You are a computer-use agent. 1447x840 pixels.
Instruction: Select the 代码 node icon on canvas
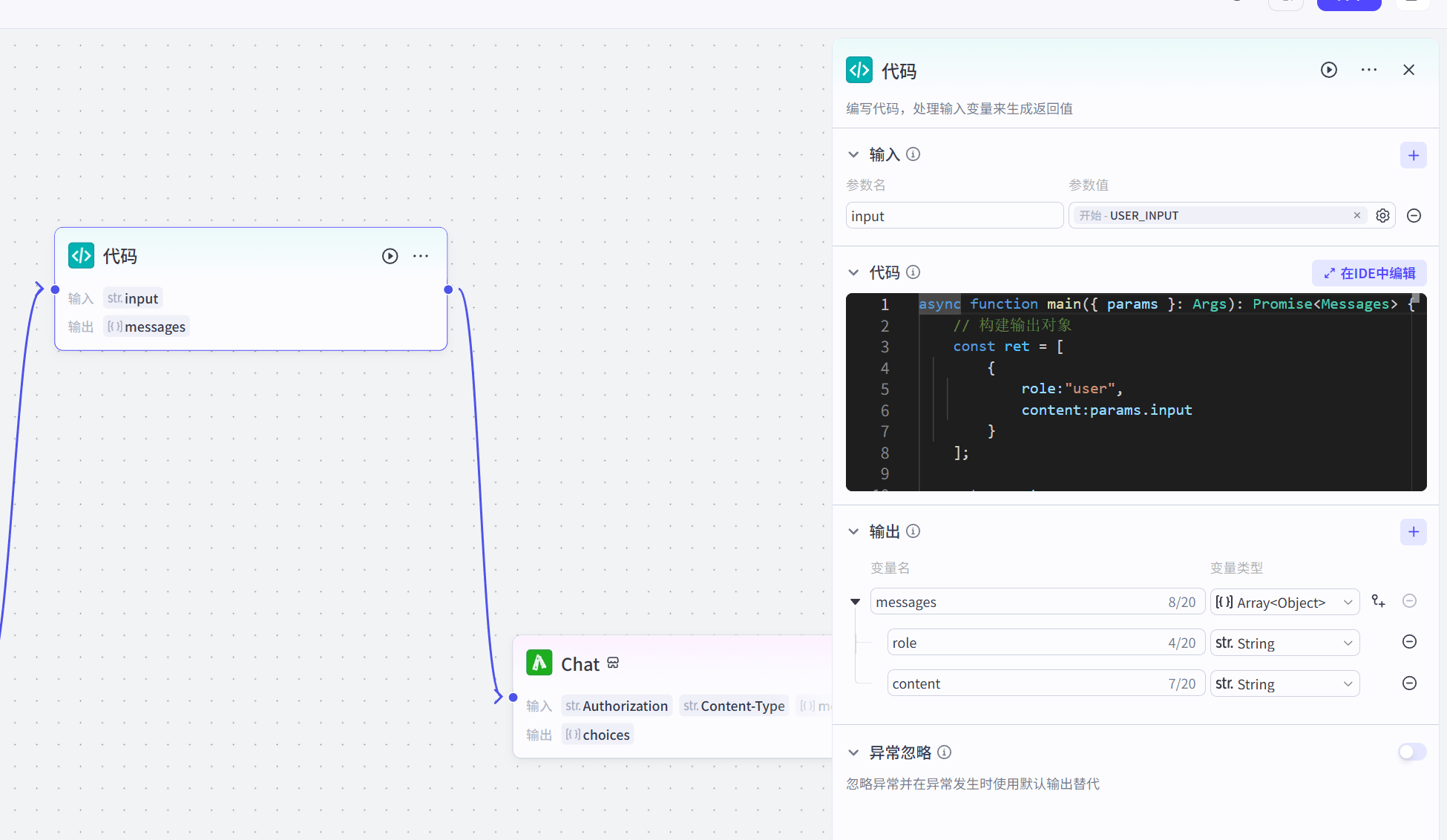tap(81, 255)
